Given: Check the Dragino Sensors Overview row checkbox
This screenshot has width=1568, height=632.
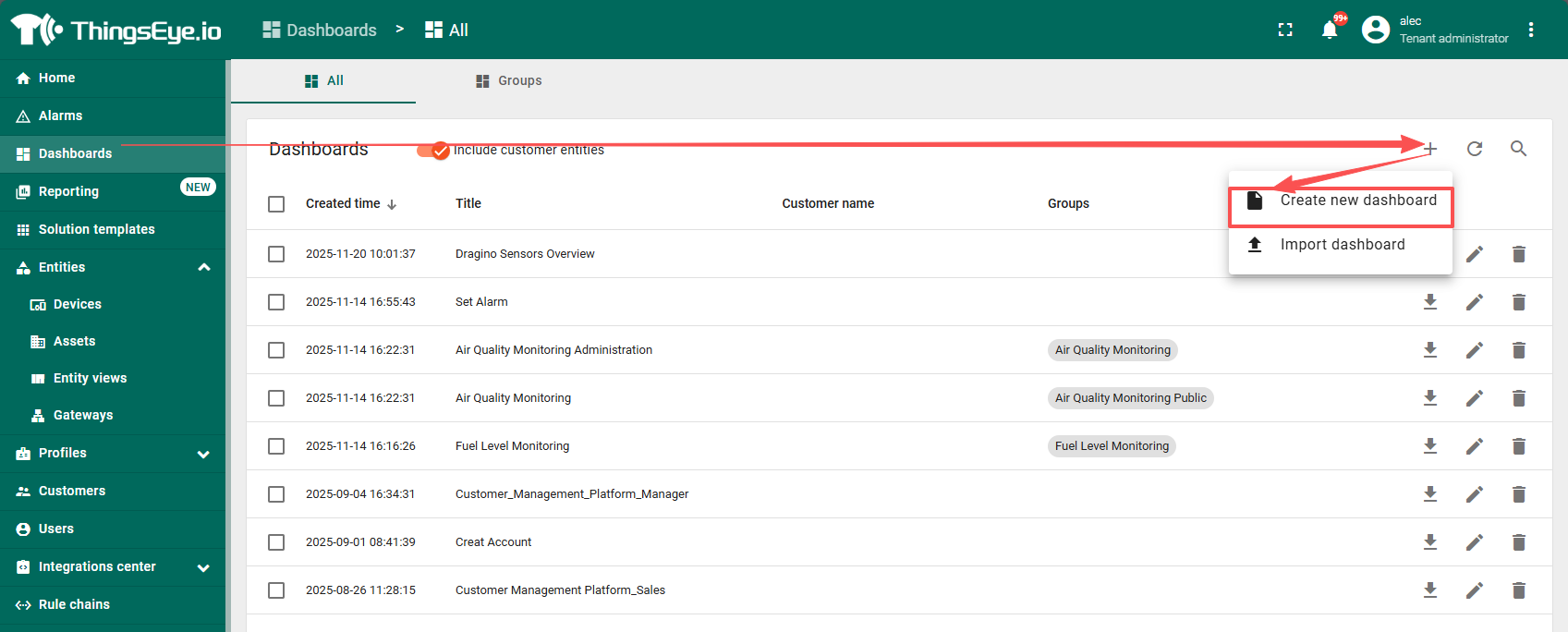Looking at the screenshot, I should (276, 254).
